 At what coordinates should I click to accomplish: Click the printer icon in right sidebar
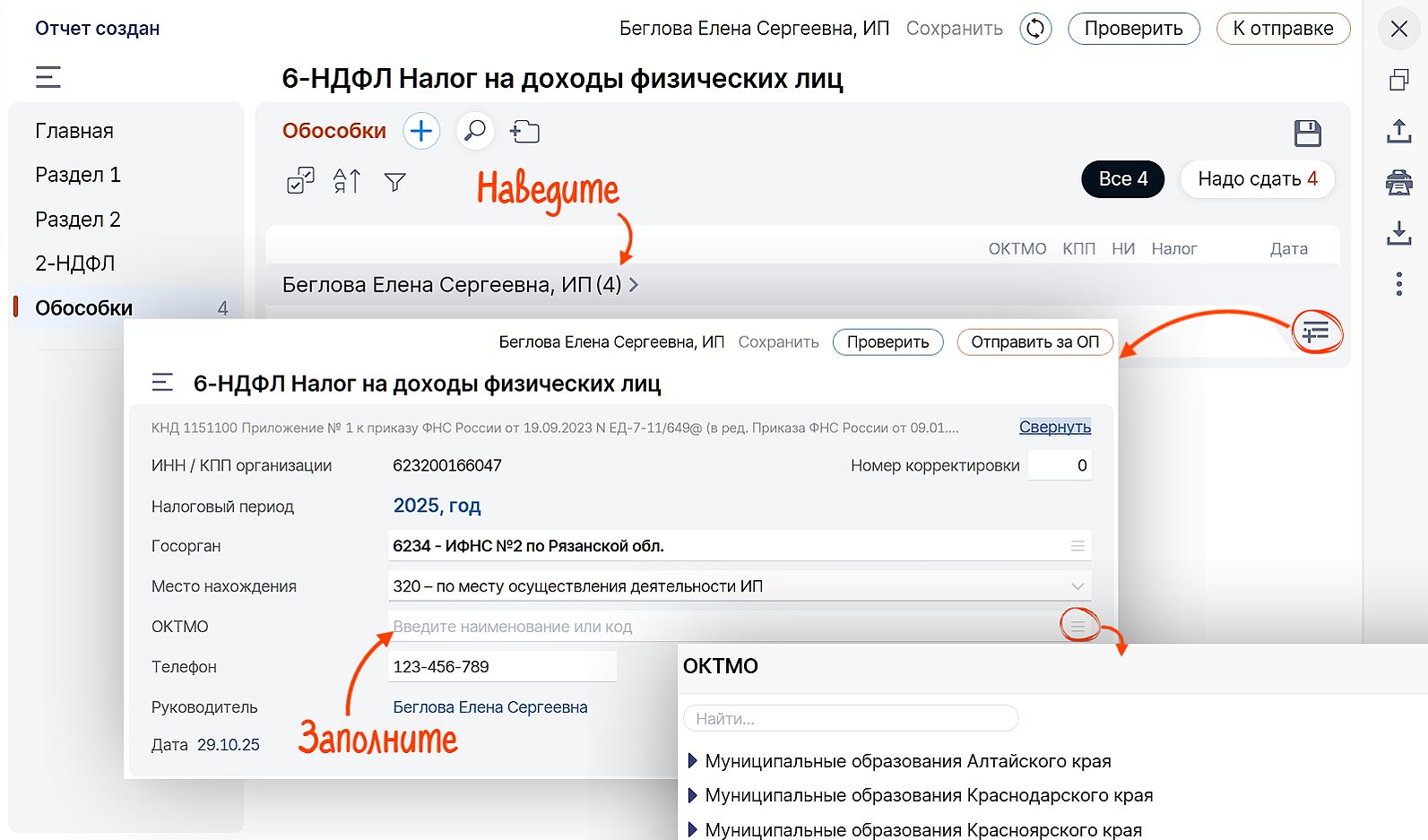click(x=1398, y=183)
